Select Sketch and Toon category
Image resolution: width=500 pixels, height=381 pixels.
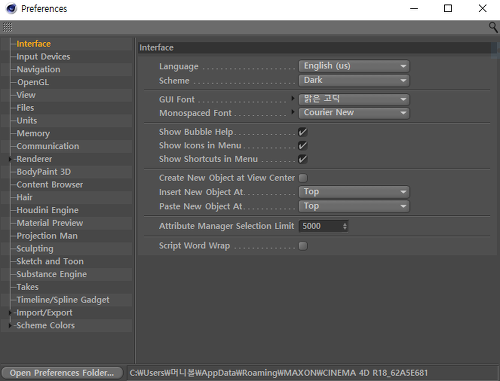[x=50, y=261]
